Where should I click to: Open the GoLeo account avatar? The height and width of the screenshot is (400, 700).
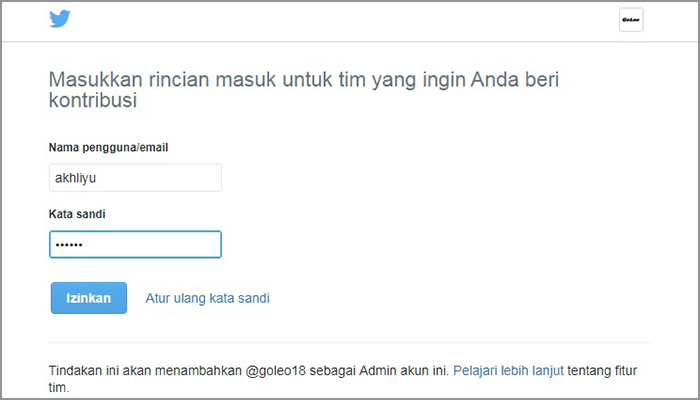pos(631,20)
